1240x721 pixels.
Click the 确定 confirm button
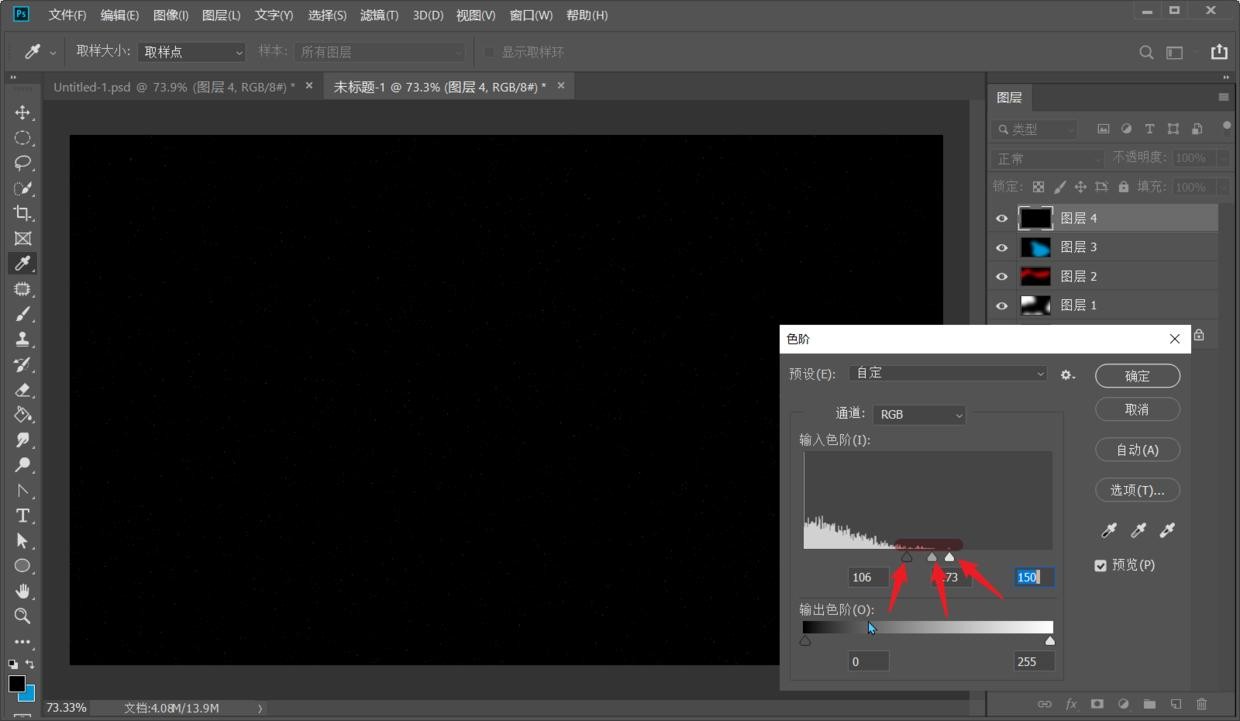(1137, 376)
